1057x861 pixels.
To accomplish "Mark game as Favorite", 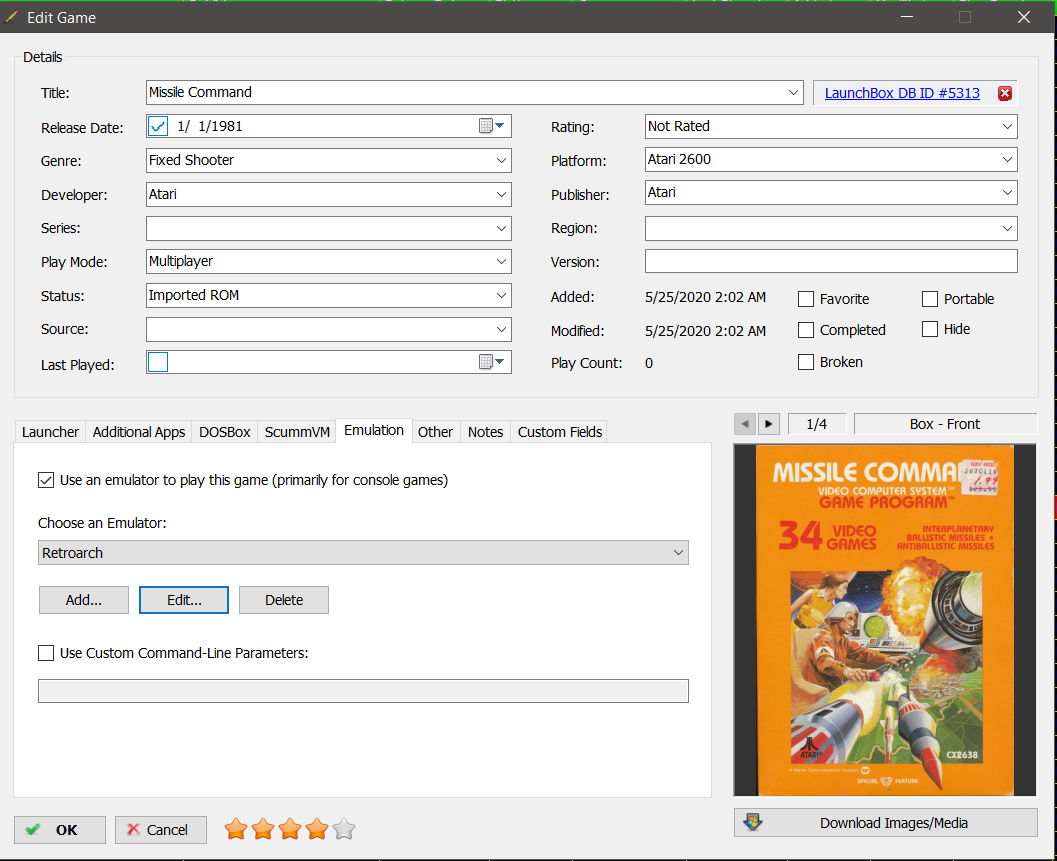I will (806, 299).
